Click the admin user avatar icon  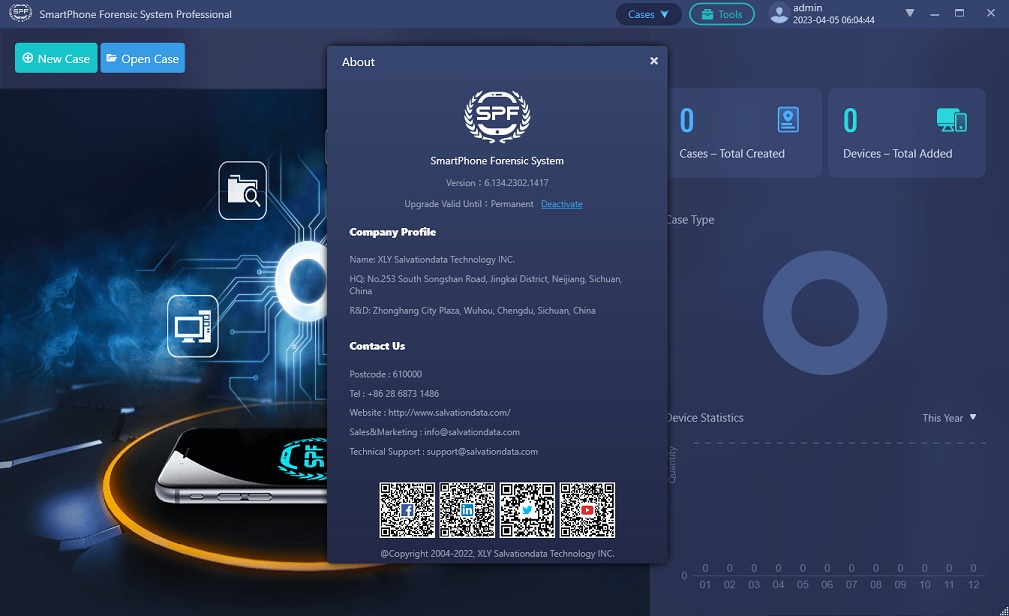coord(779,14)
